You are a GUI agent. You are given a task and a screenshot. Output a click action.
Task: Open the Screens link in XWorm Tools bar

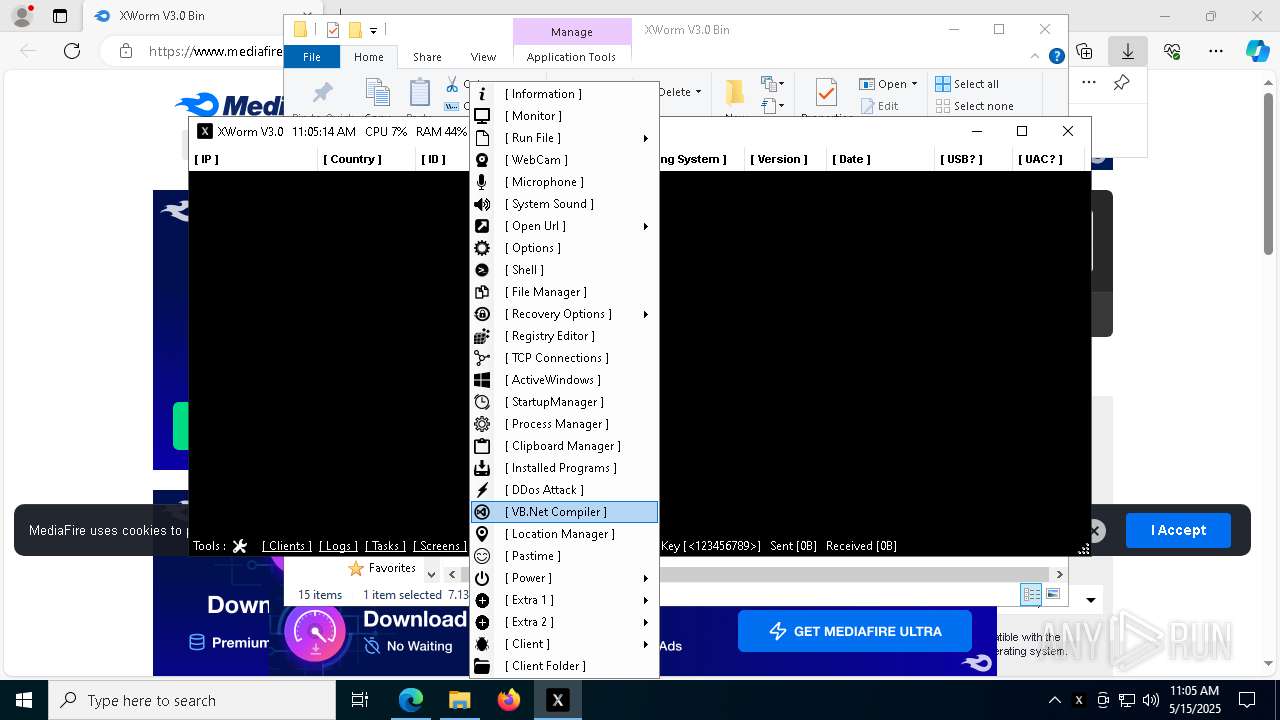(440, 546)
